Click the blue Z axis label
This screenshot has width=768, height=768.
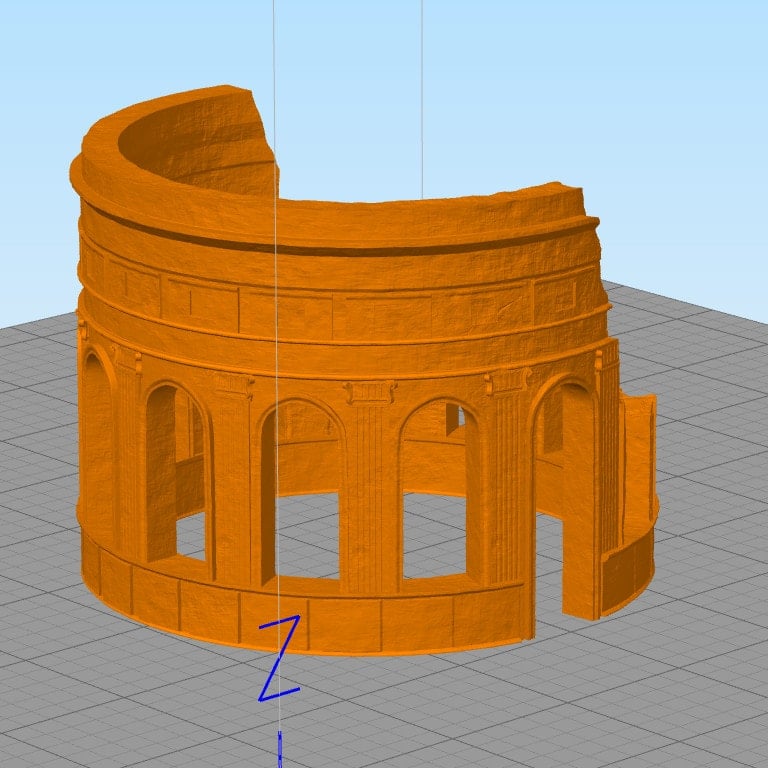[279, 658]
